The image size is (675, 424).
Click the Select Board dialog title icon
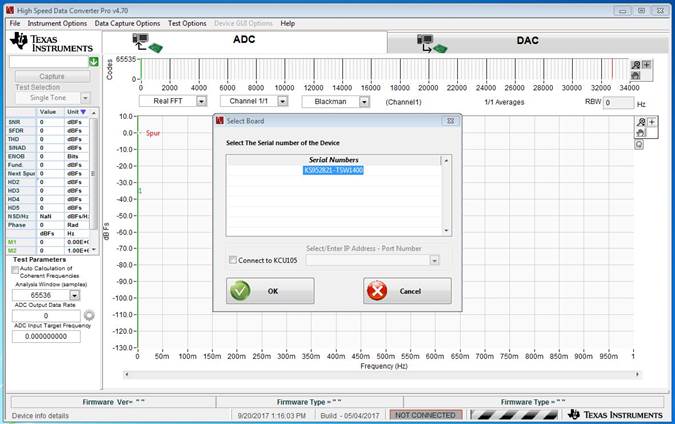point(220,121)
